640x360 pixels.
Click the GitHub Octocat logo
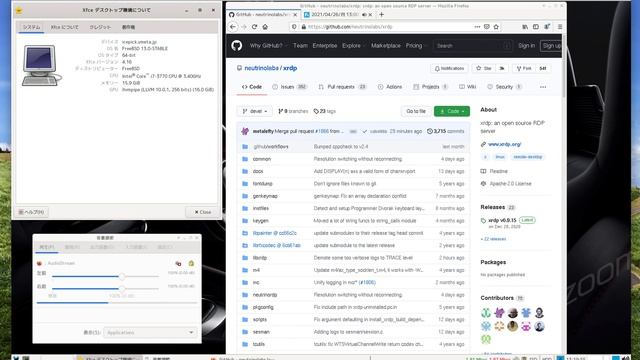point(237,45)
